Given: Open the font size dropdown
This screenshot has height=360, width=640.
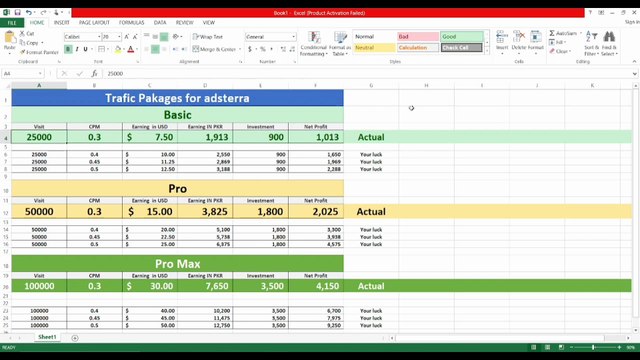Looking at the screenshot, I should pyautogui.click(x=119, y=37).
